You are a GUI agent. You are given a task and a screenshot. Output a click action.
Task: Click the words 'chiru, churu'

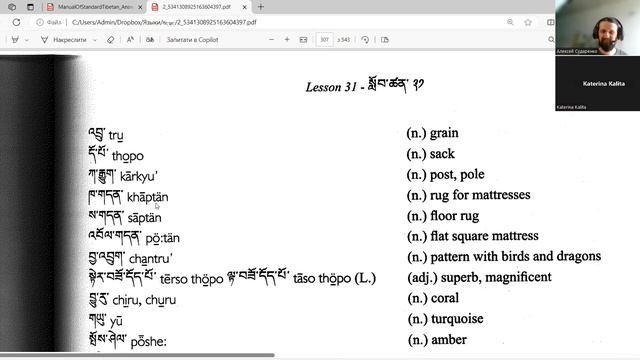click(x=144, y=300)
